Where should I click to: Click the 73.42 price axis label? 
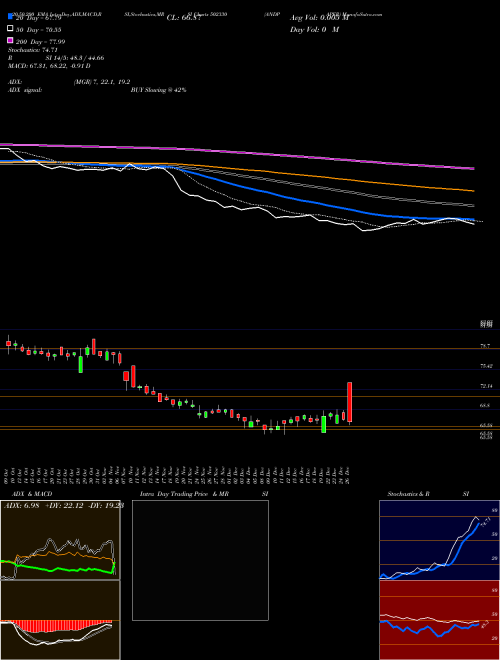coord(486,366)
